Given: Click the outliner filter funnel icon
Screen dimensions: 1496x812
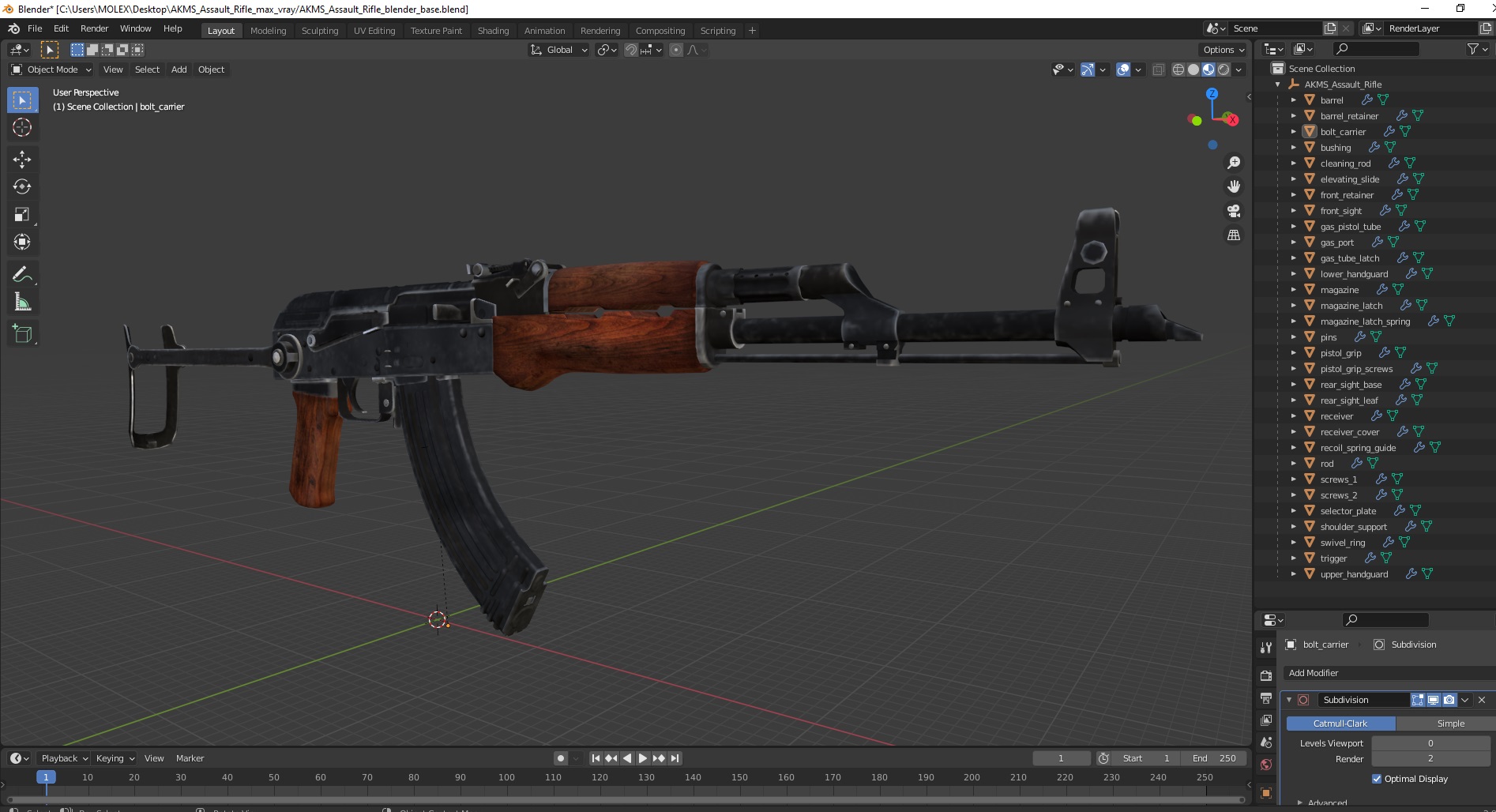Looking at the screenshot, I should (1472, 49).
